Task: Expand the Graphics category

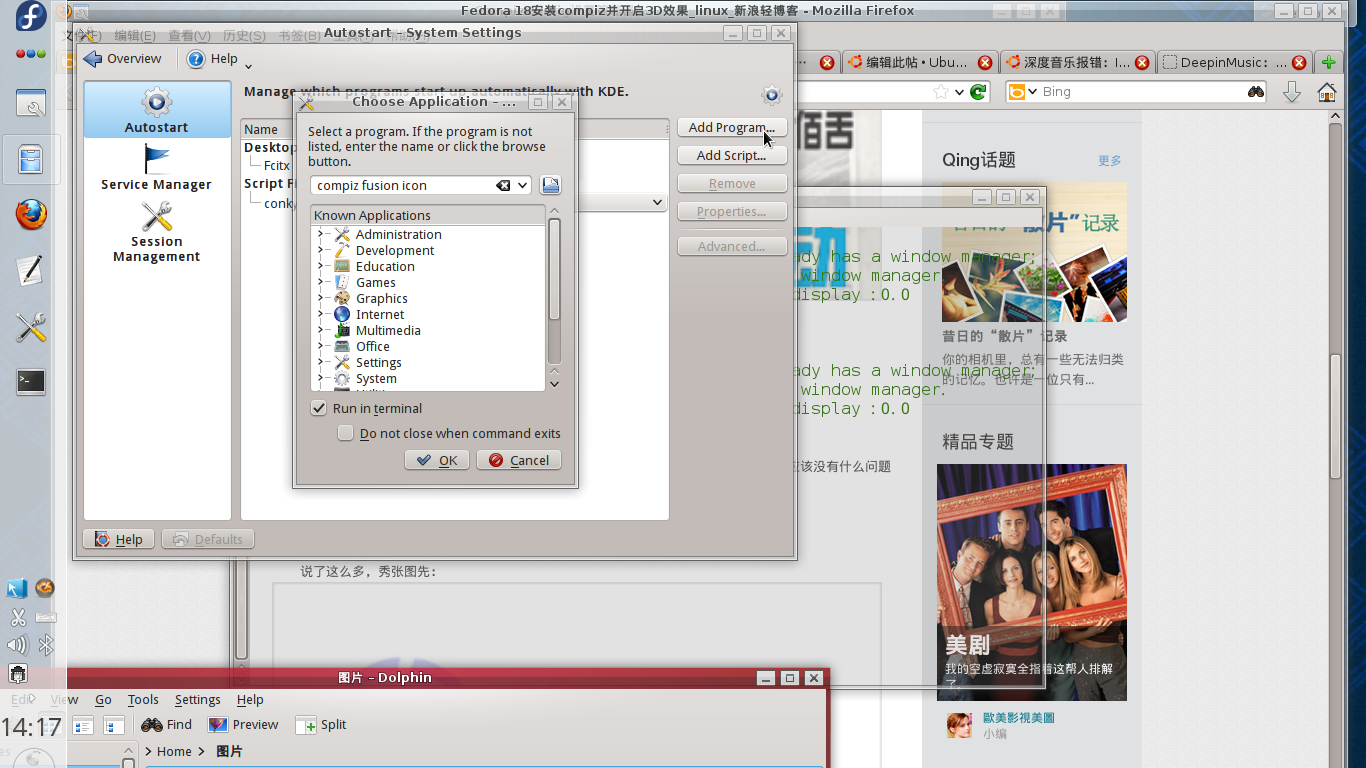Action: [x=321, y=298]
